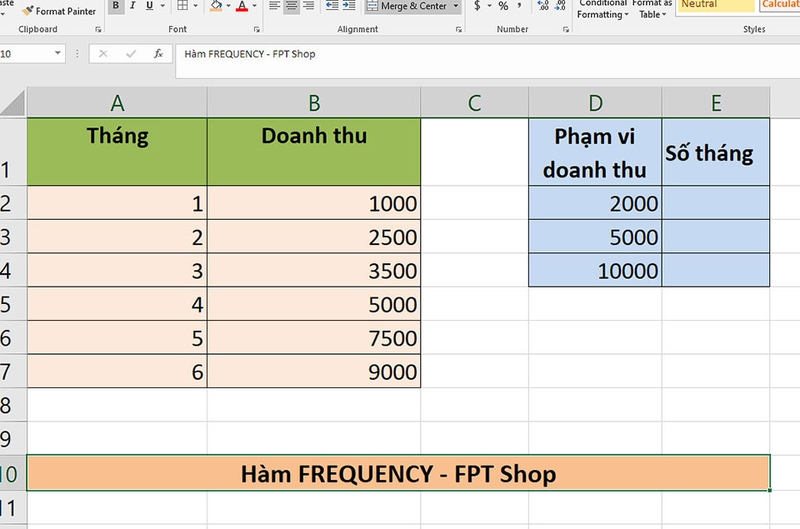The image size is (800, 529).
Task: Open Merge & Center dropdown arrow
Action: point(456,6)
